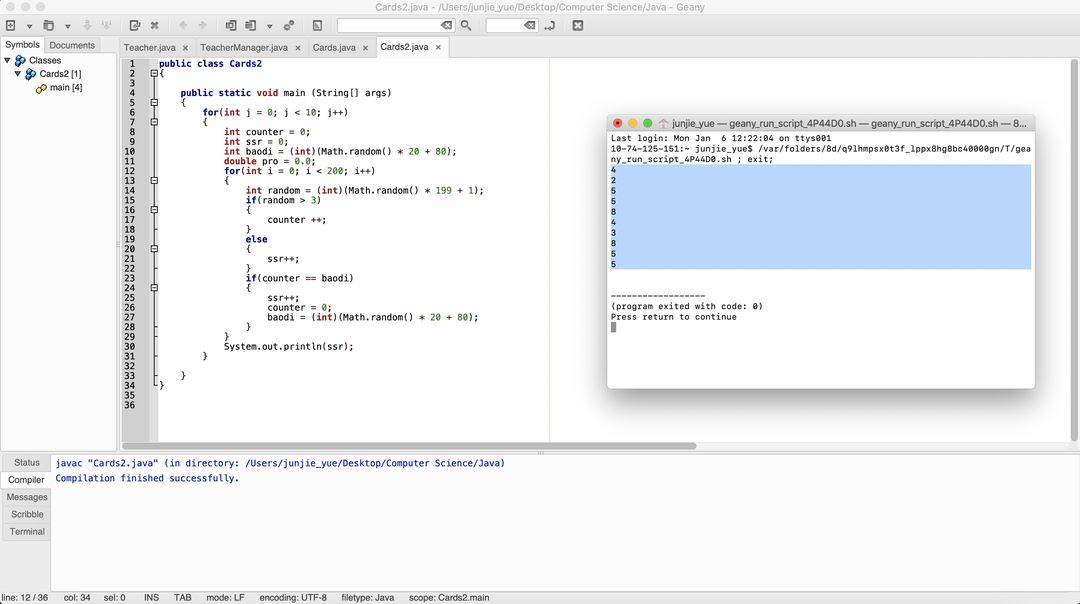Zoom the terminal window with green button
Viewport: 1080px width, 604px height.
[x=647, y=123]
